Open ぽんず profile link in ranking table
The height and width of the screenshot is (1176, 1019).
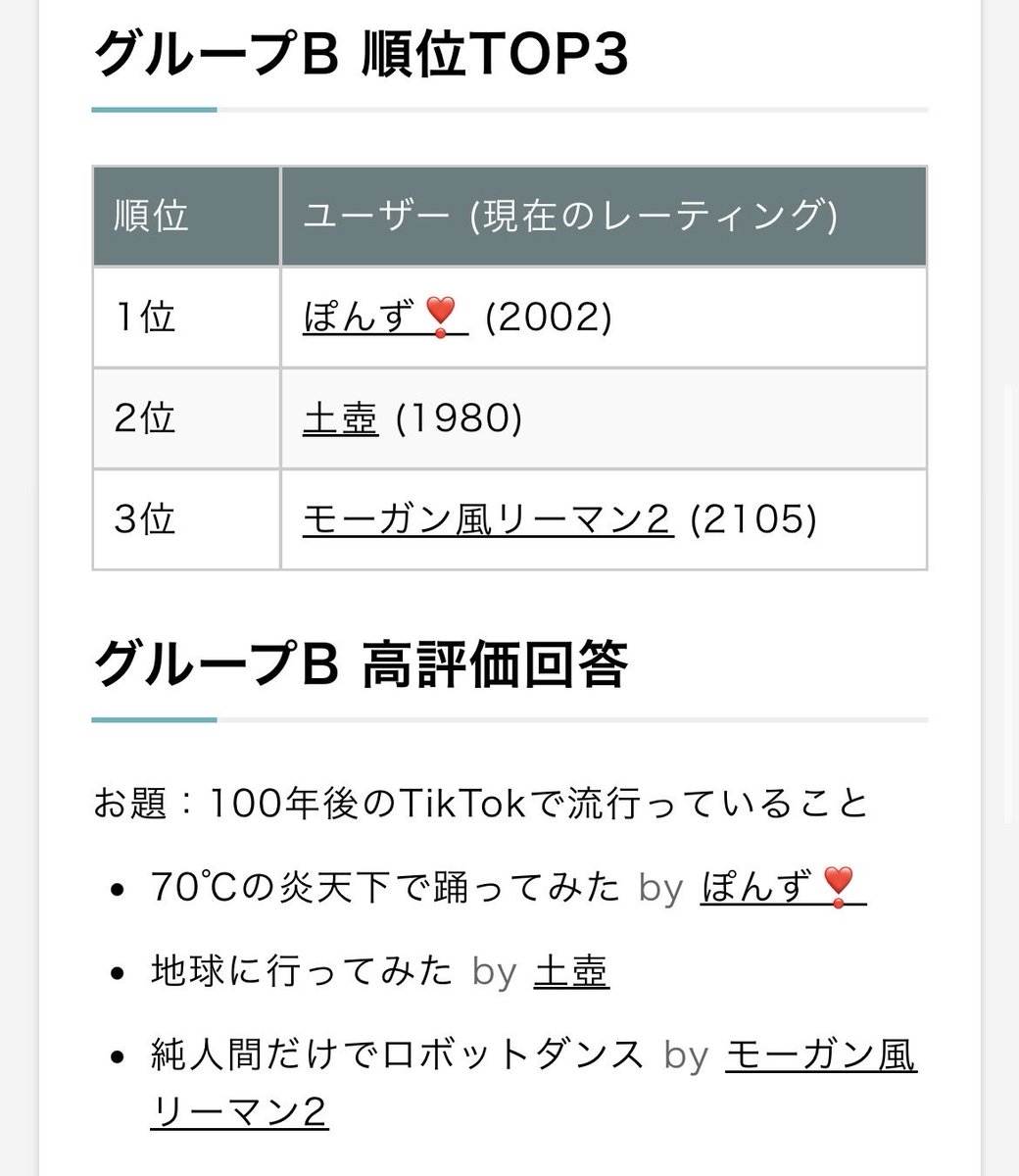(385, 318)
